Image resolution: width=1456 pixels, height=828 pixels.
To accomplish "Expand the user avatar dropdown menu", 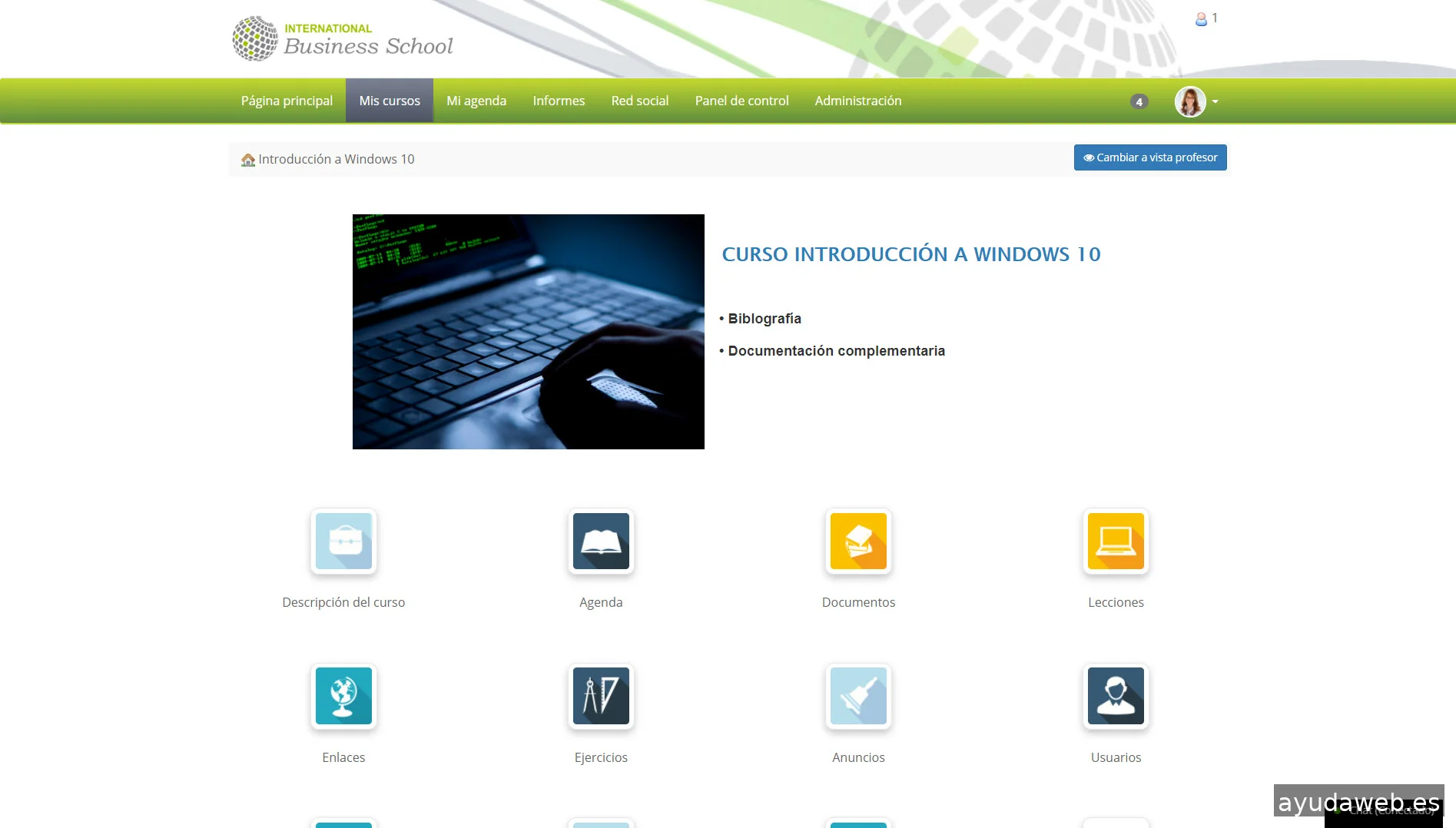I will click(1196, 101).
